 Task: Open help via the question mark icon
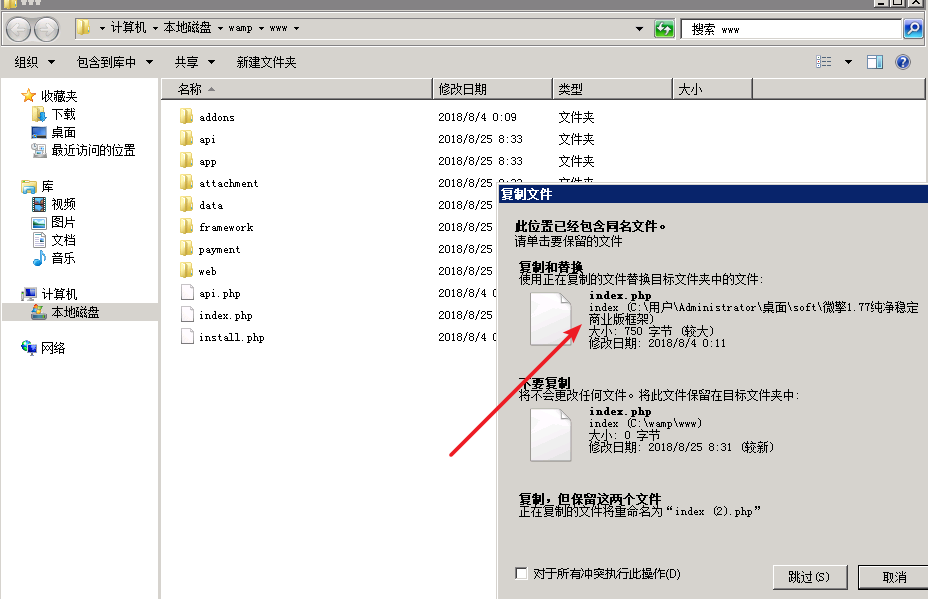903,61
